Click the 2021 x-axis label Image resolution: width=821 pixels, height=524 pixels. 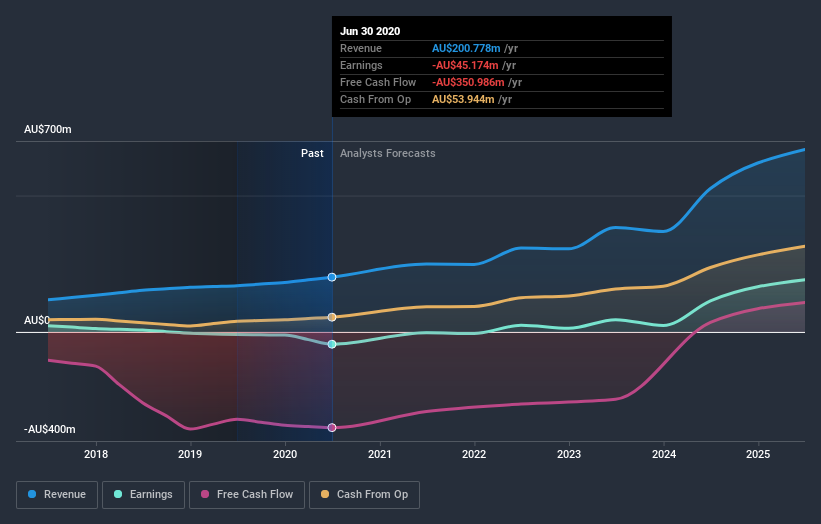pyautogui.click(x=380, y=454)
